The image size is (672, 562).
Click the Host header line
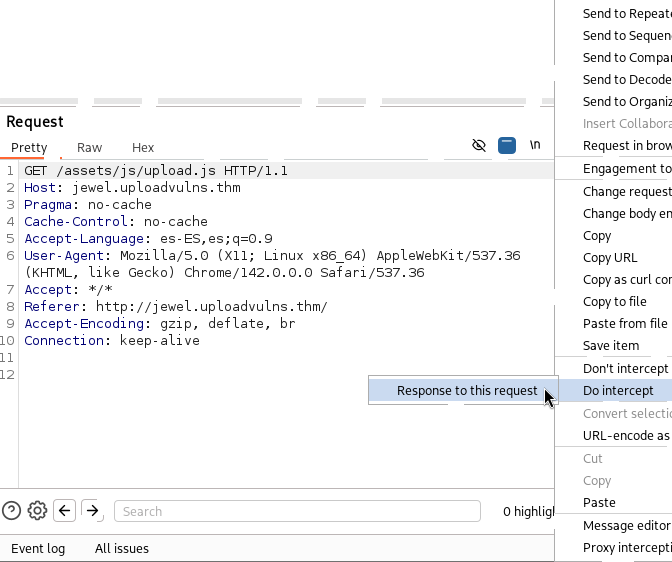pyautogui.click(x=132, y=188)
